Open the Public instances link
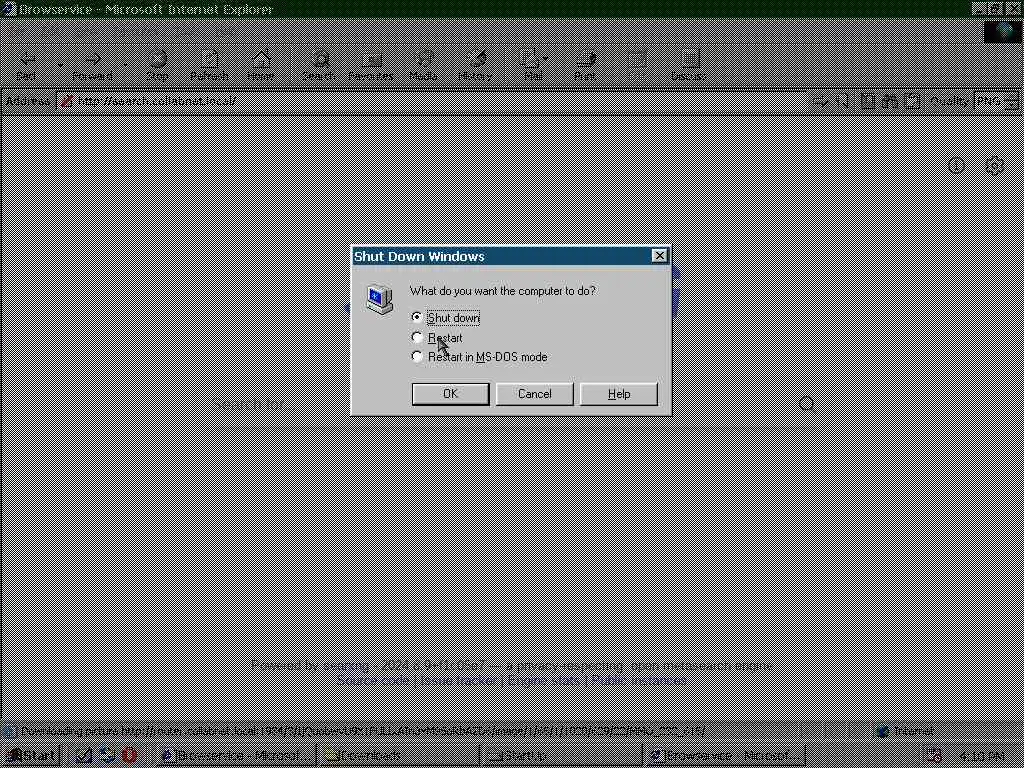This screenshot has height=768, width=1024. point(639,680)
